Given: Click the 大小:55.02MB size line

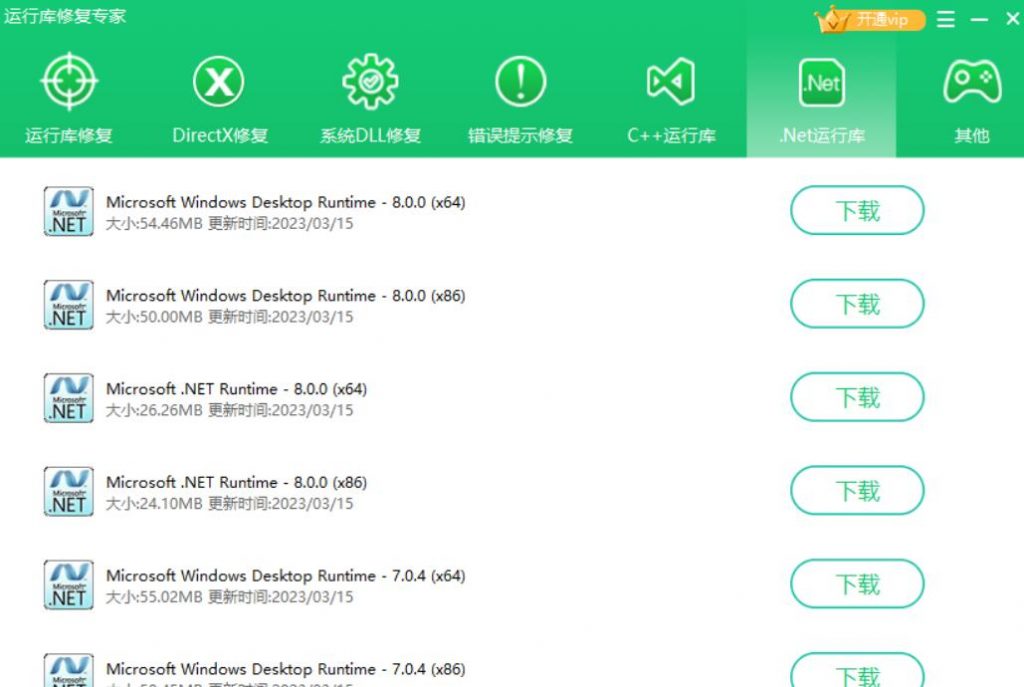Looking at the screenshot, I should pos(229,598).
